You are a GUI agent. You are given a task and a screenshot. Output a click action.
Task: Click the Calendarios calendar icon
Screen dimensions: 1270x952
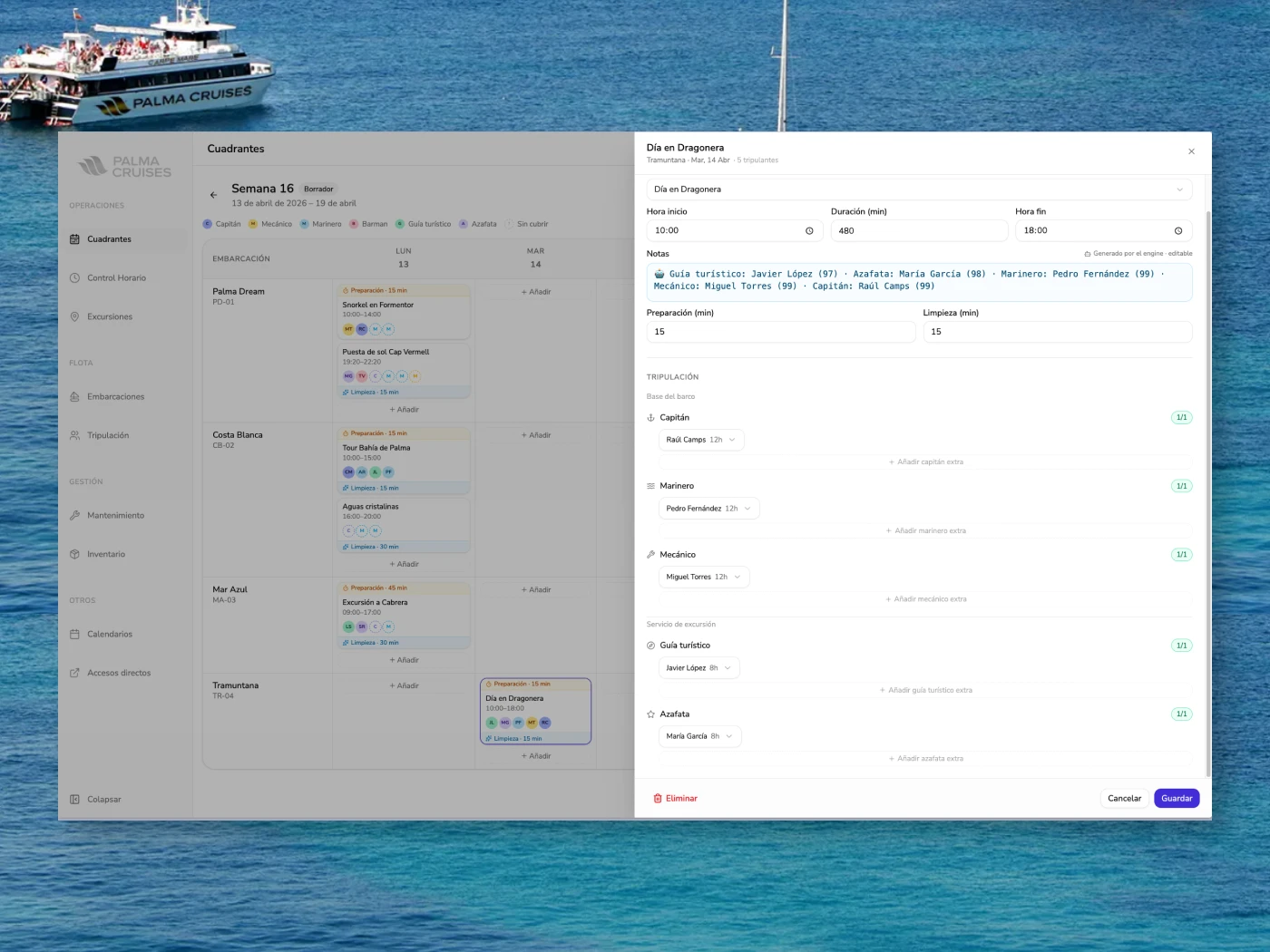(x=74, y=635)
